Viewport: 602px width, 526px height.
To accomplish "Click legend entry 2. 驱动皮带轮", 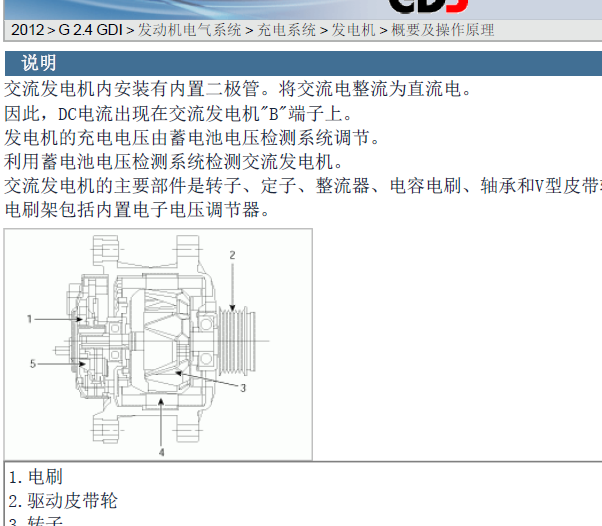I will [x=63, y=501].
